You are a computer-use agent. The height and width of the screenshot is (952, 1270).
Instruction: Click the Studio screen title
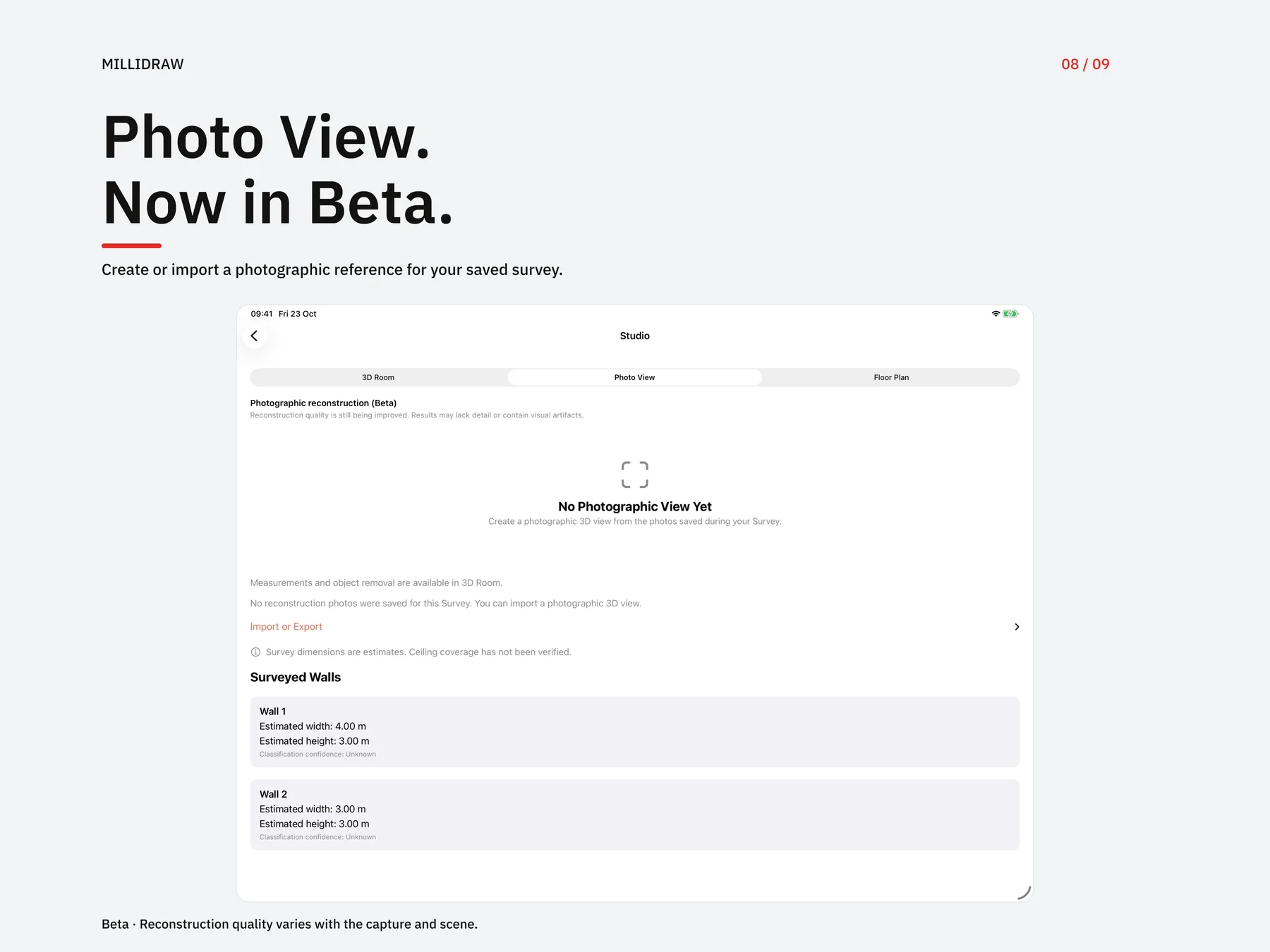pyautogui.click(x=634, y=336)
